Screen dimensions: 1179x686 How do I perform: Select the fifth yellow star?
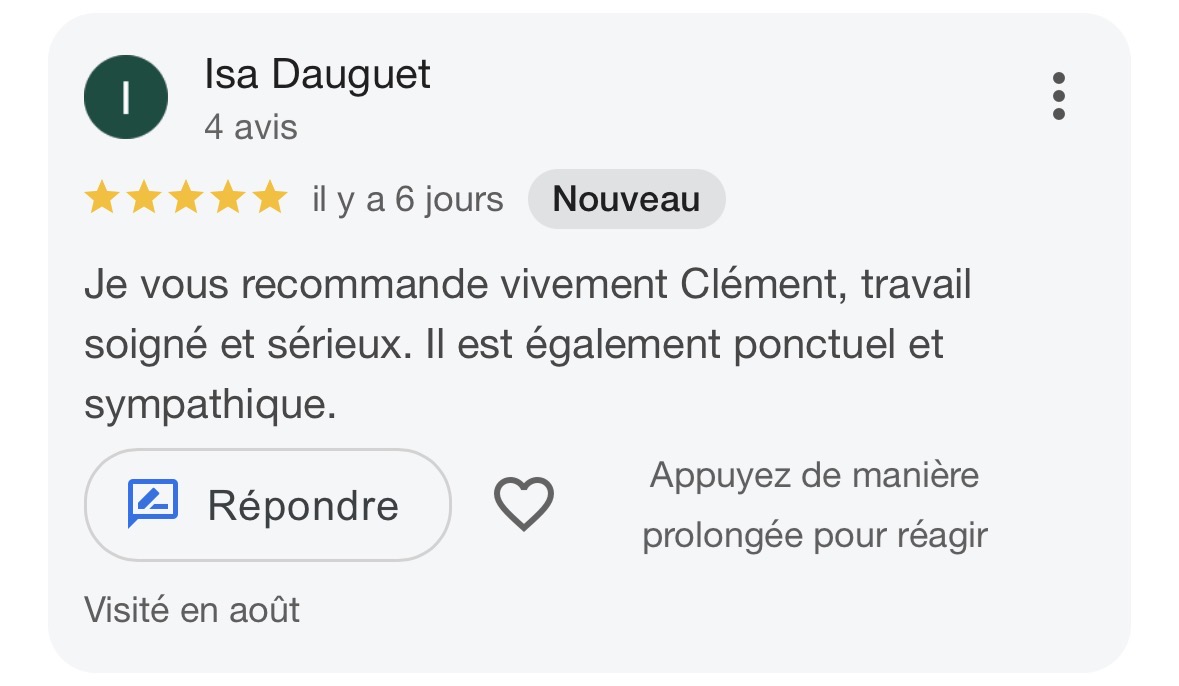[x=270, y=199]
